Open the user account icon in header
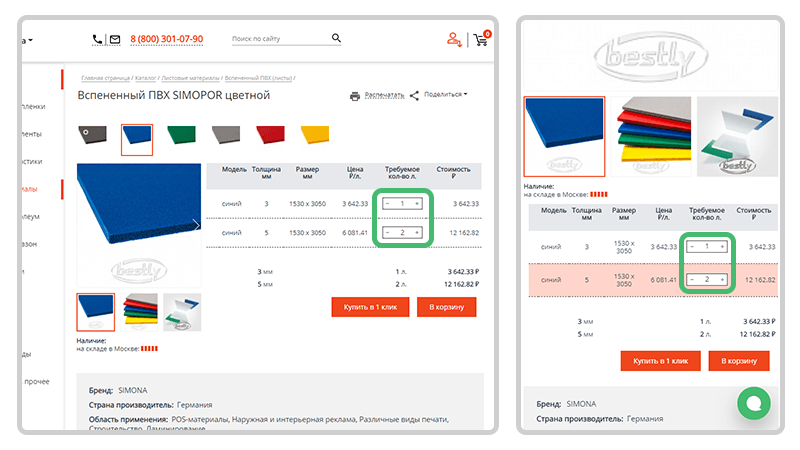 (454, 39)
